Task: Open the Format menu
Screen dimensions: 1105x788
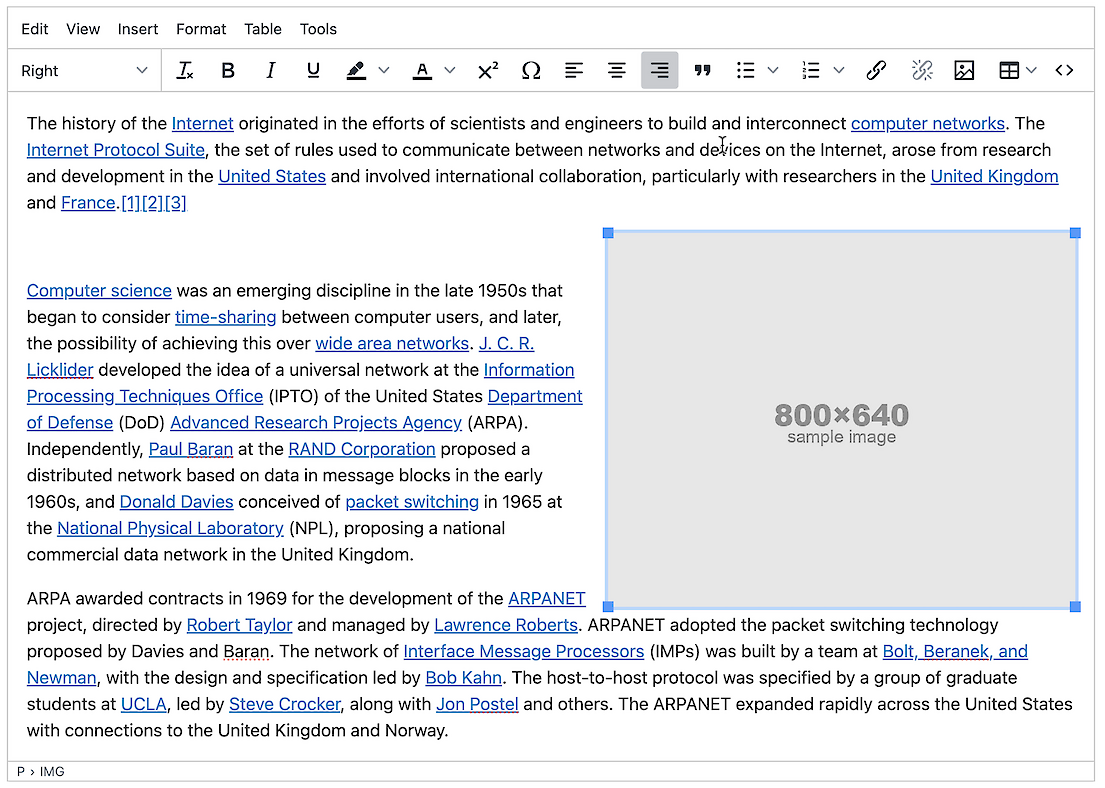Action: tap(201, 29)
